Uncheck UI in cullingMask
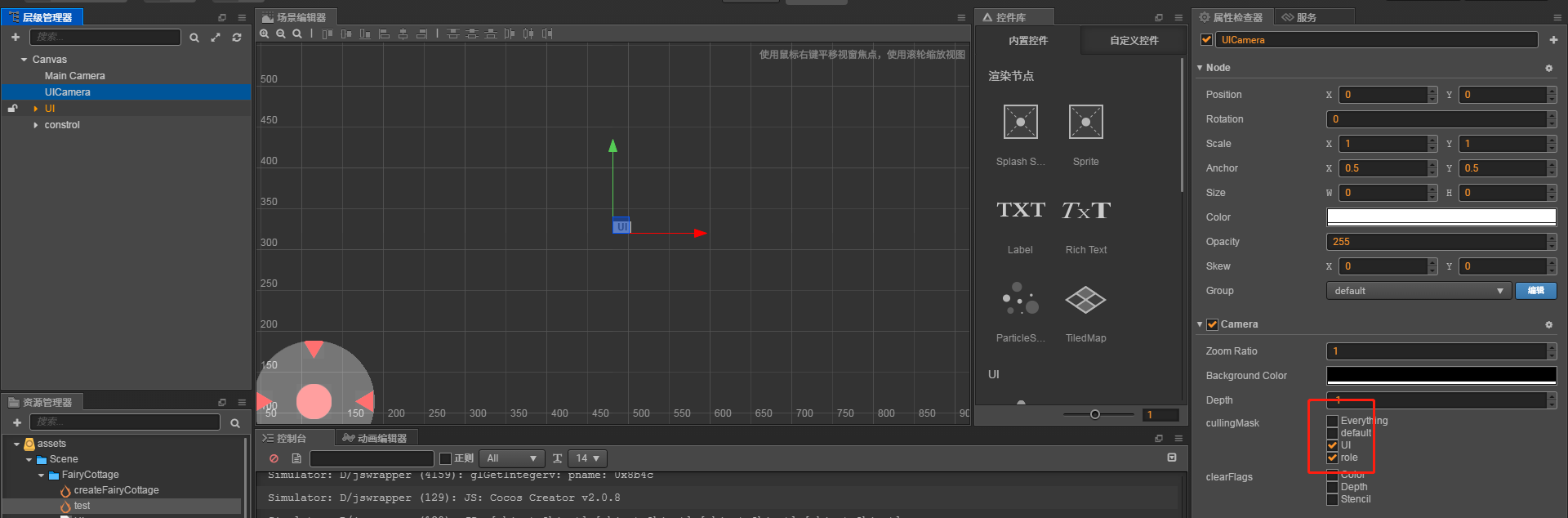1568x518 pixels. click(1332, 445)
